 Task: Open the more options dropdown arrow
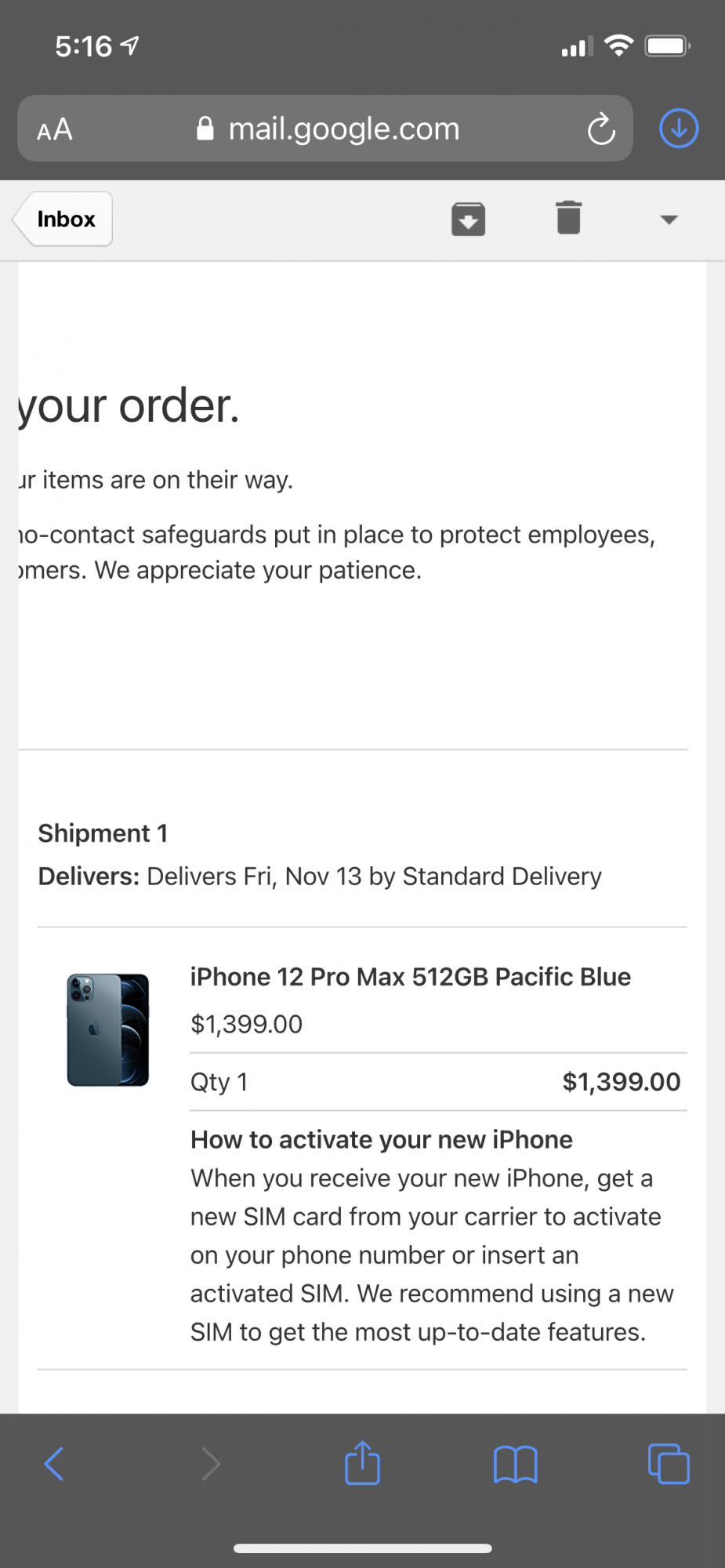coord(669,220)
